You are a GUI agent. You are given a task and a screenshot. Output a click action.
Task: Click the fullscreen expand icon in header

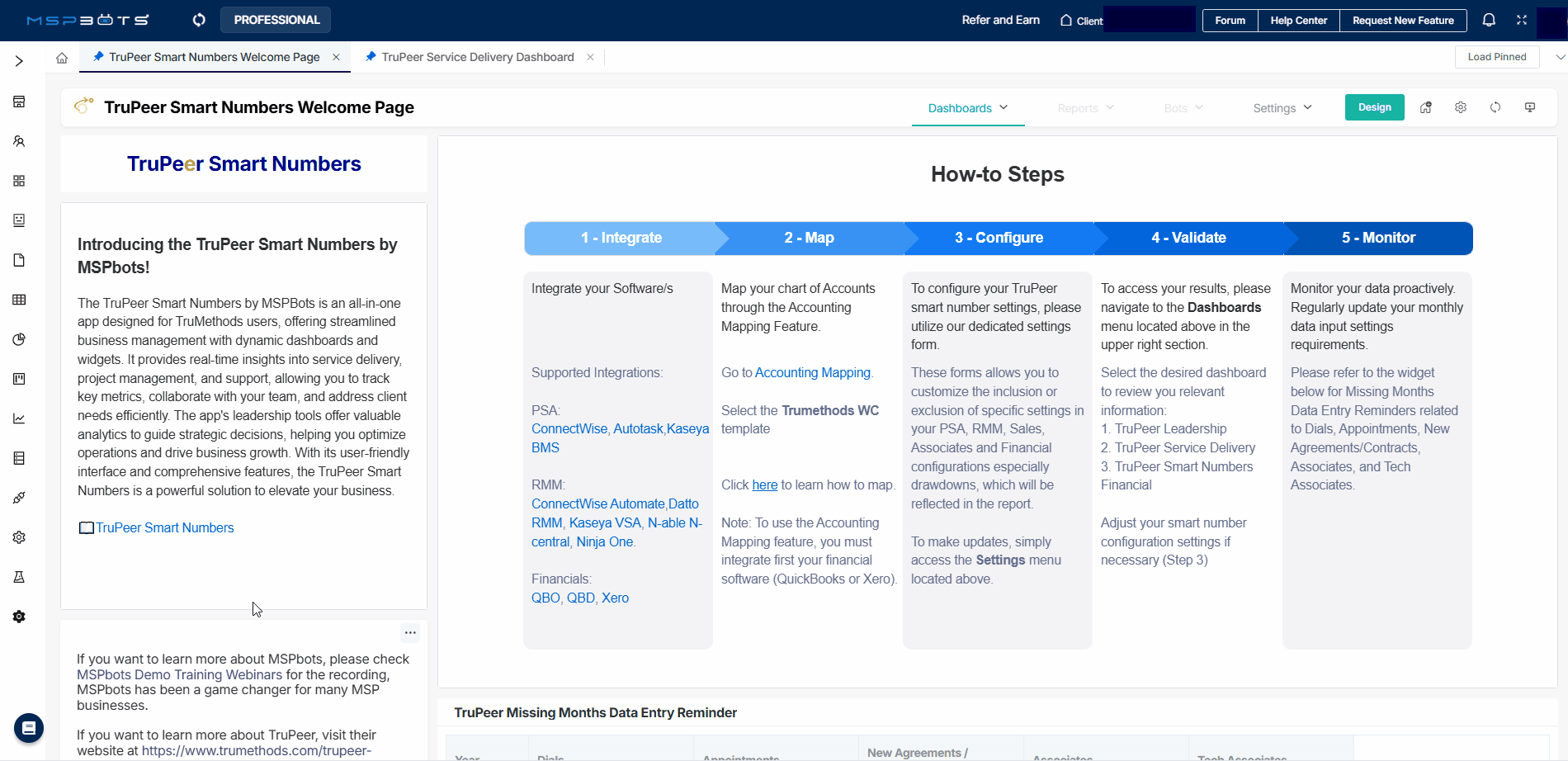1522,20
